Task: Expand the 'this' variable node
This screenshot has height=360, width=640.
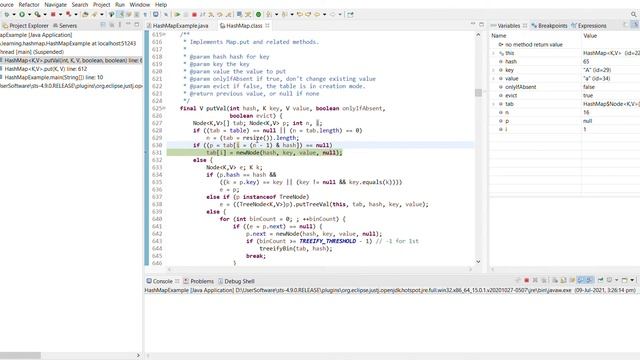Action: pyautogui.click(x=494, y=53)
